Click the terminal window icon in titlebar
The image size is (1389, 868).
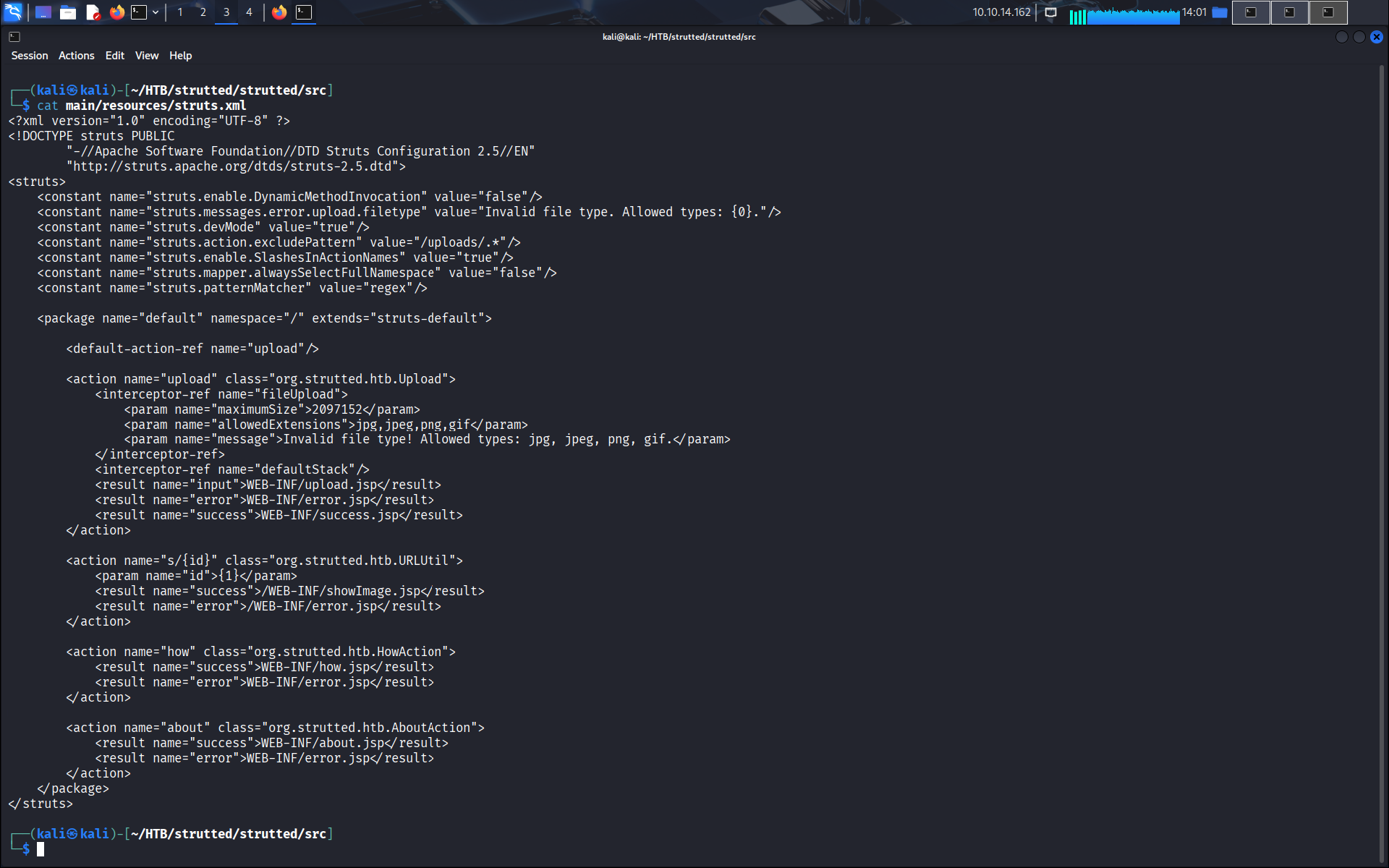pos(14,37)
